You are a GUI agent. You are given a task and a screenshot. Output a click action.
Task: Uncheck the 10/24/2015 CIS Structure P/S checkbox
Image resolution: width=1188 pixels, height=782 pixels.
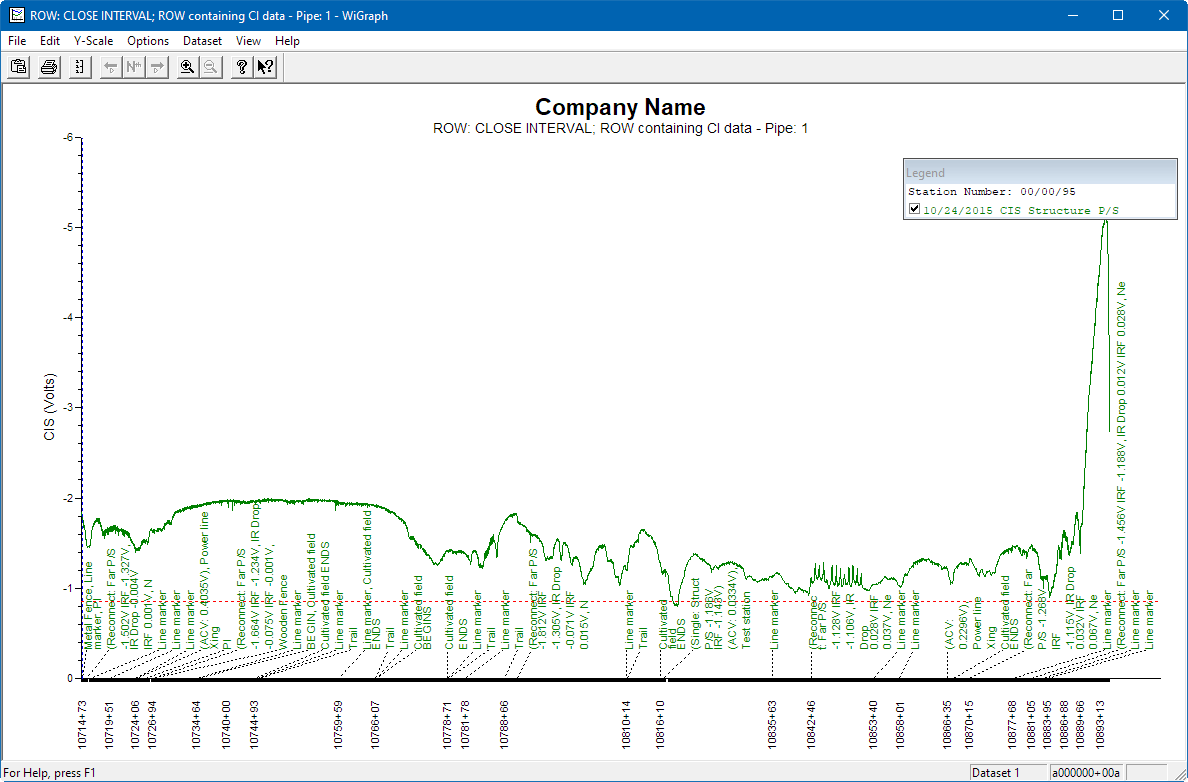click(914, 209)
